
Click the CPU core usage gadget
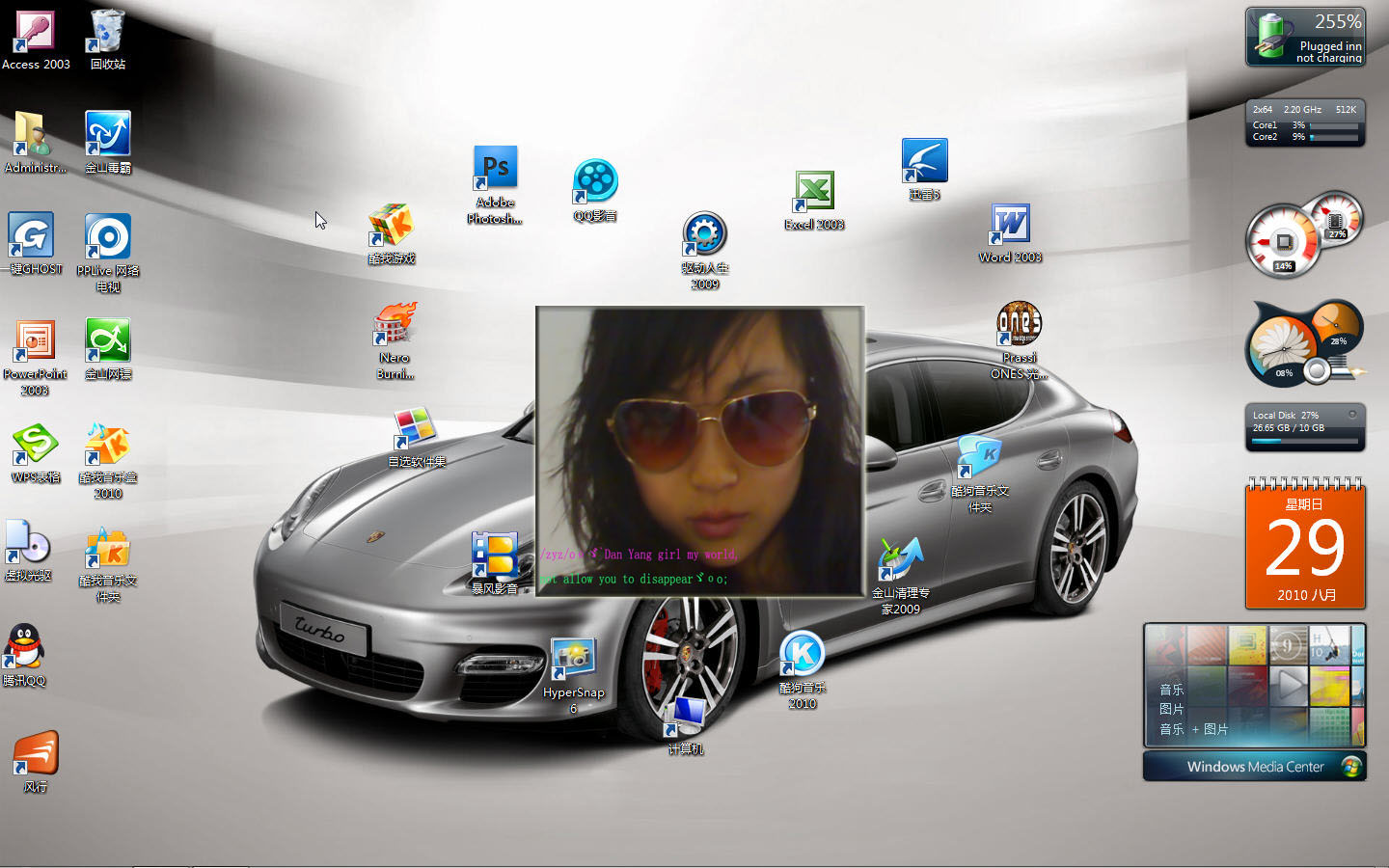pos(1305,123)
